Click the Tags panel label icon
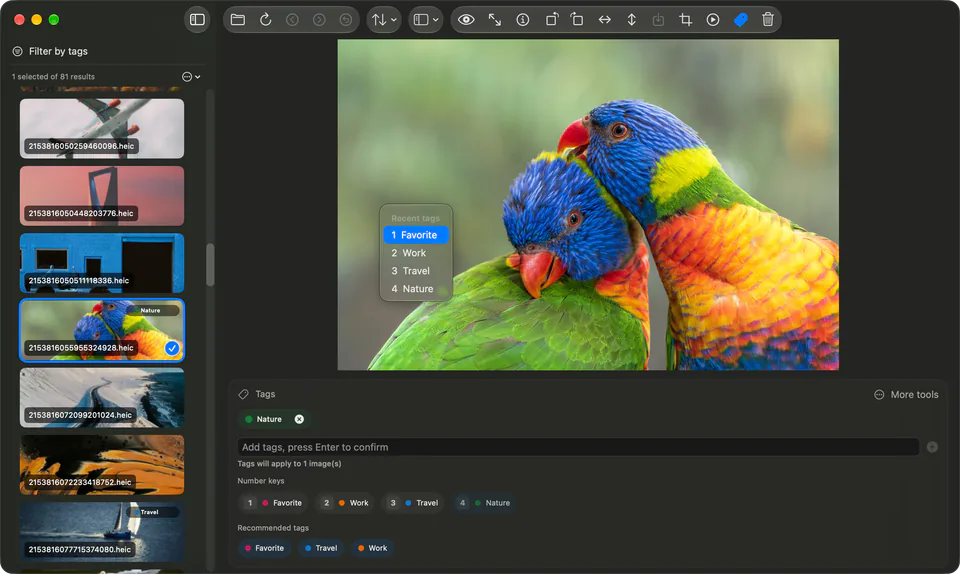The width and height of the screenshot is (960, 574). pyautogui.click(x=243, y=394)
